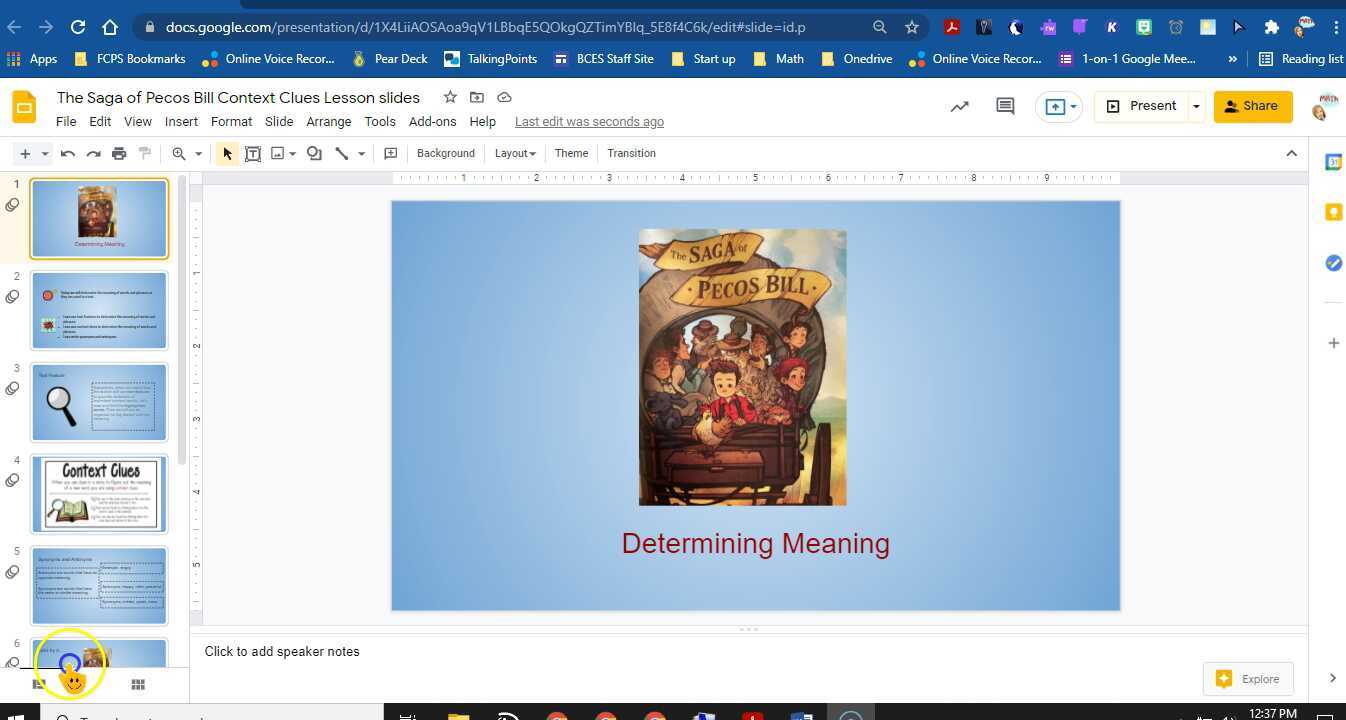Image resolution: width=1346 pixels, height=720 pixels.
Task: Open the Insert image tool
Action: click(278, 153)
